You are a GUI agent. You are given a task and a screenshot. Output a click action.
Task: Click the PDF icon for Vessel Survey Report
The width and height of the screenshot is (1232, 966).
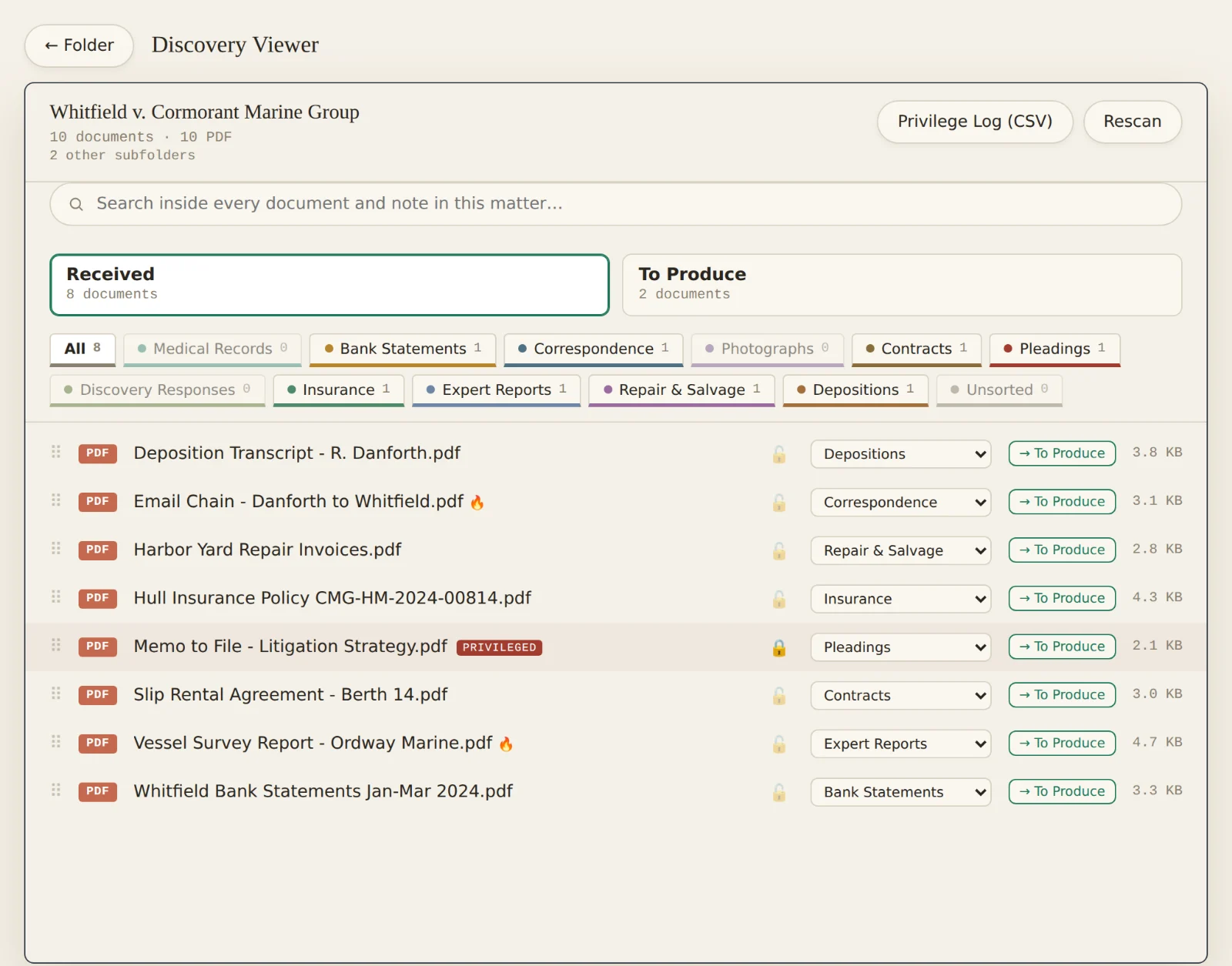(x=98, y=744)
